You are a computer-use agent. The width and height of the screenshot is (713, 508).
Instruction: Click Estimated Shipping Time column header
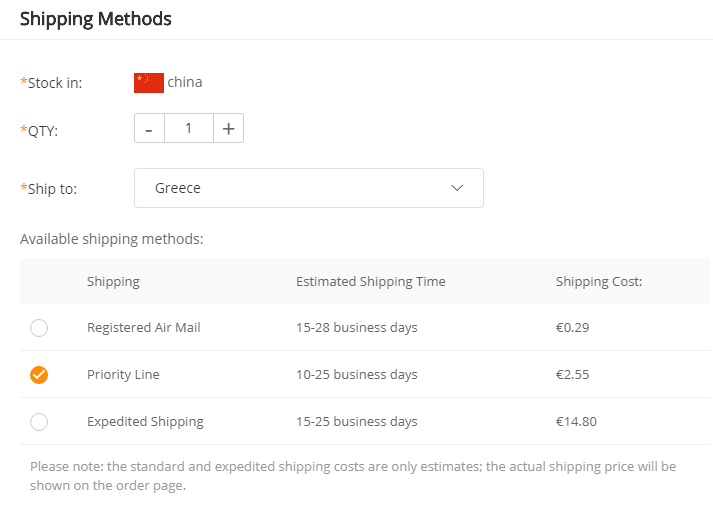point(371,282)
